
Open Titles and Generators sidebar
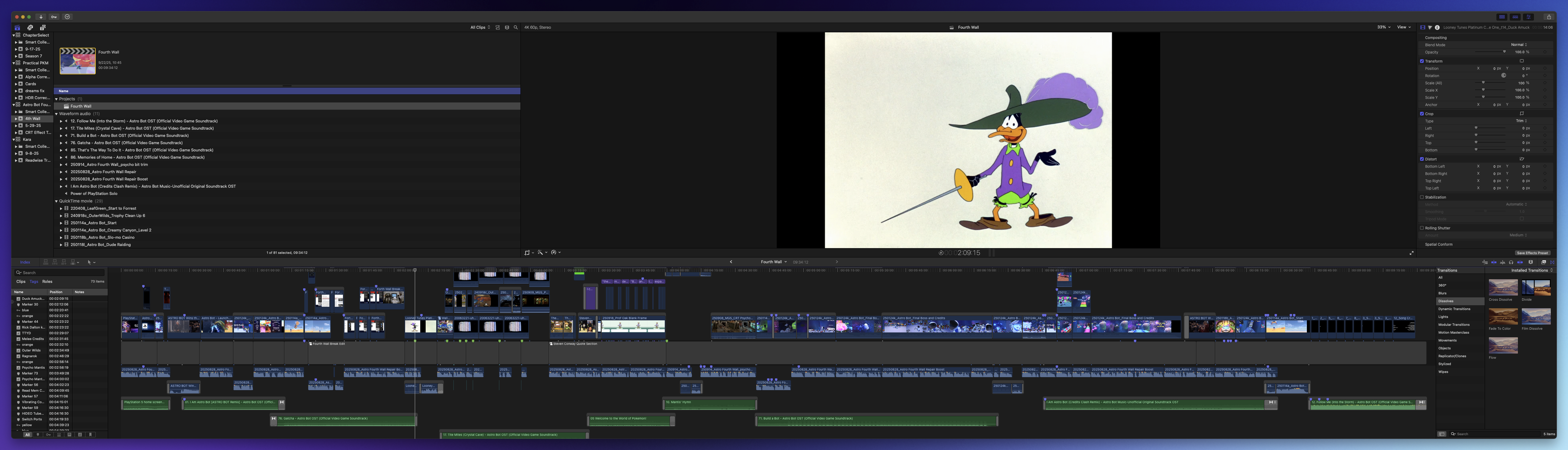tap(43, 28)
